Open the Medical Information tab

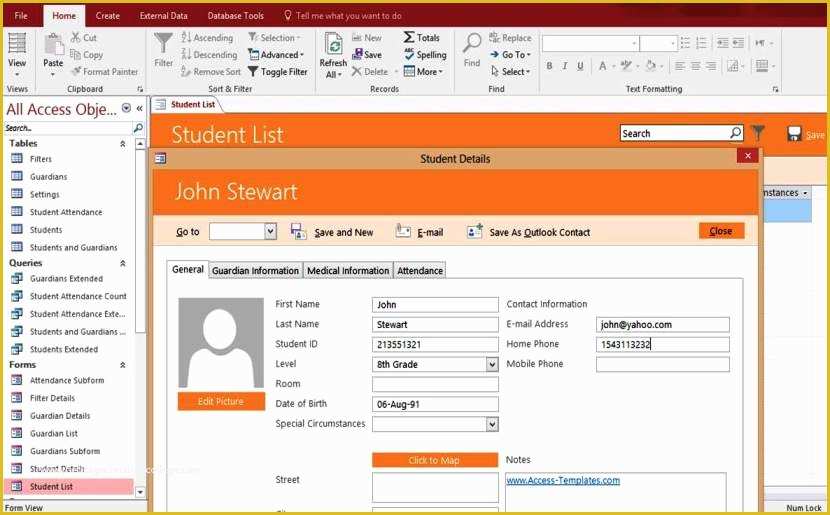point(348,270)
